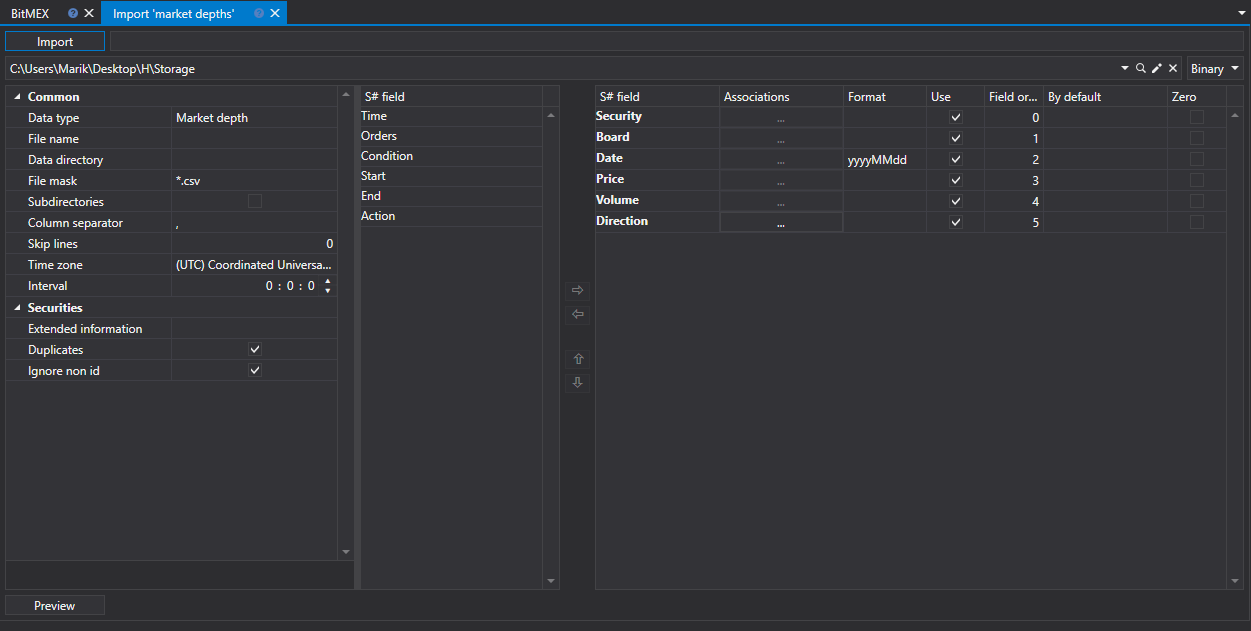Screen dimensions: 1251x631
Task: Click the common settings panel scrollbar down arrow
Action: coord(347,552)
